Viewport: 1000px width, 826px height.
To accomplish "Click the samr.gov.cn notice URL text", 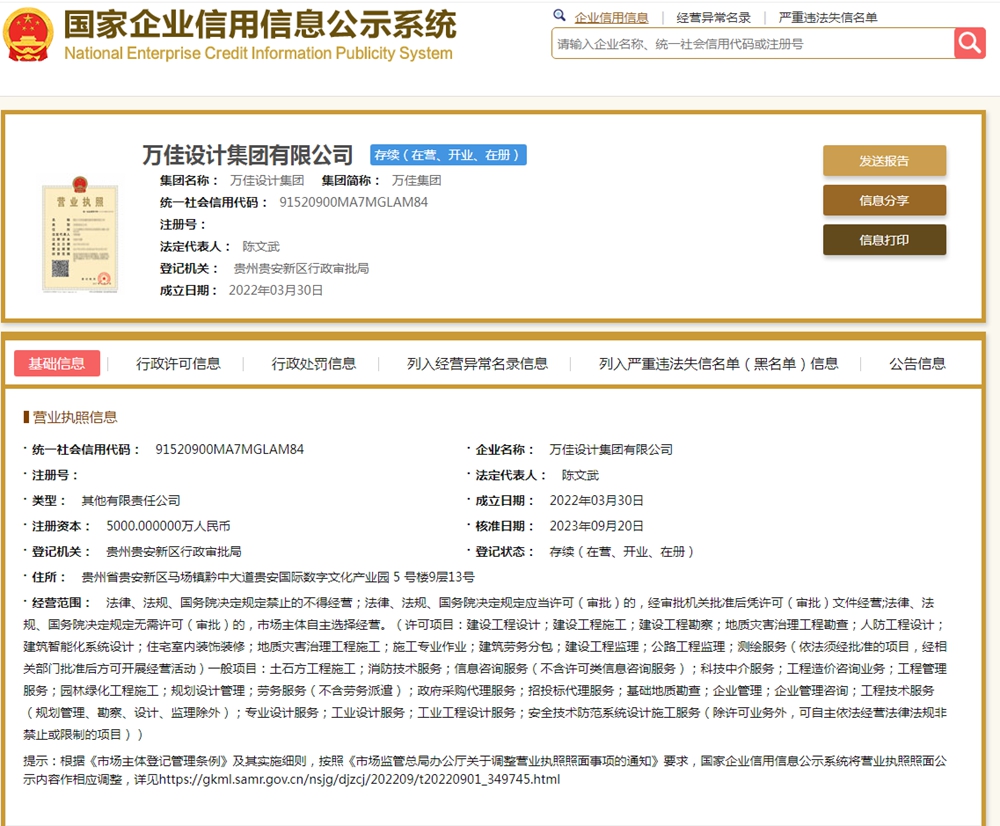I will pos(360,779).
